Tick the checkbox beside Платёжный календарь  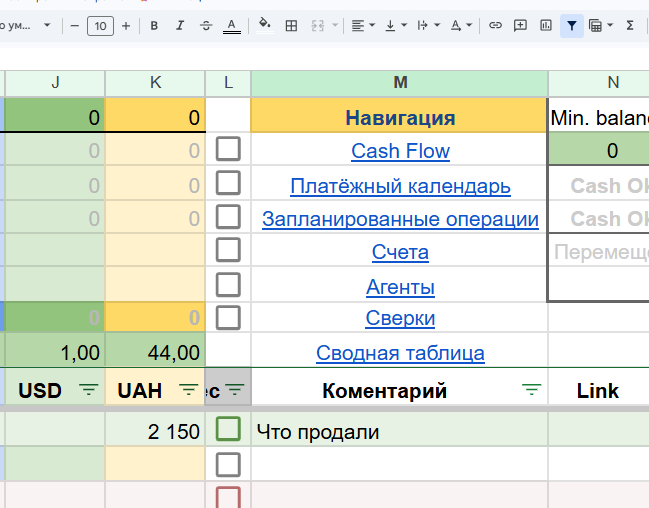tap(228, 183)
